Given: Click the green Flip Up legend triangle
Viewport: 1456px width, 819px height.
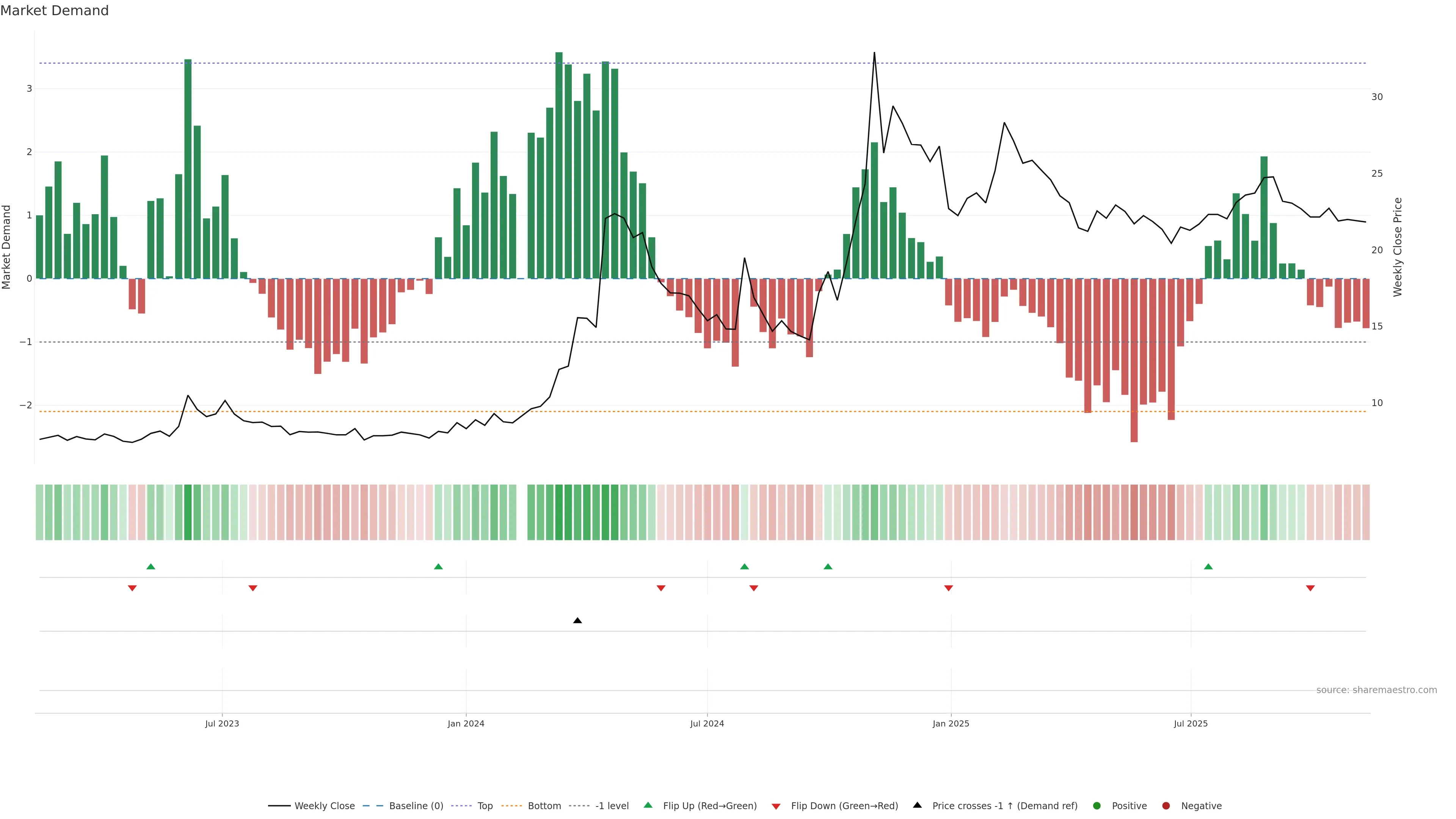Looking at the screenshot, I should 648,805.
